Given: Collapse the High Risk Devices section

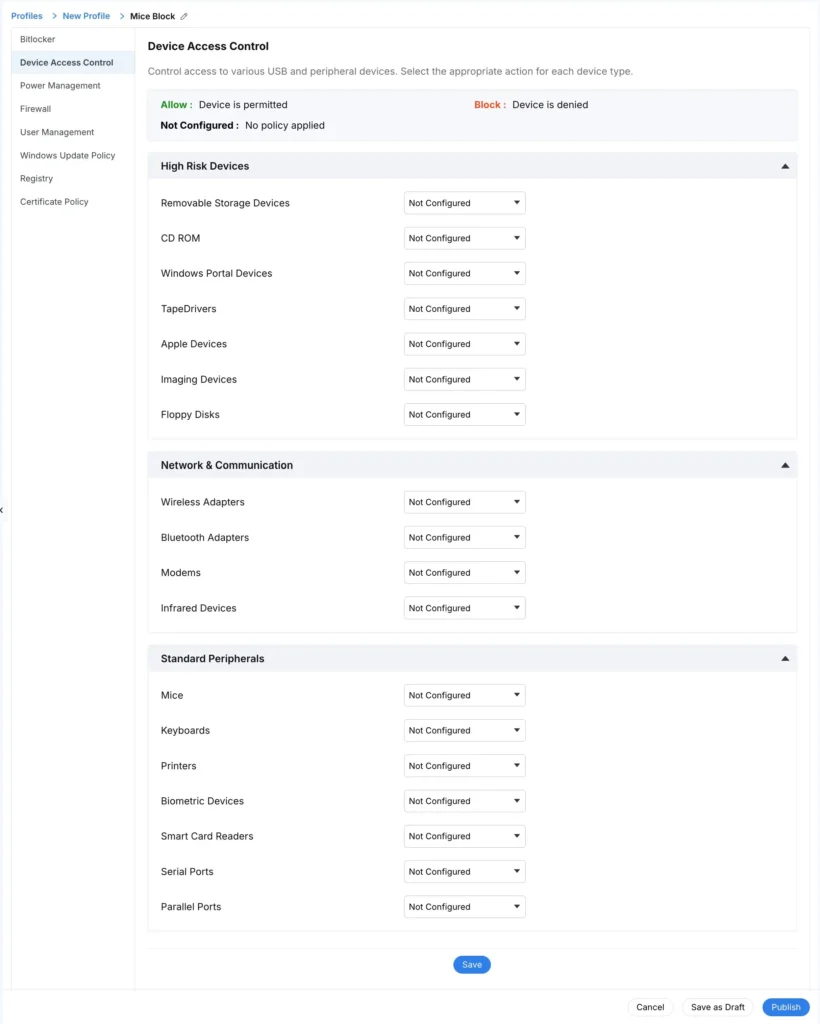Looking at the screenshot, I should click(x=785, y=167).
